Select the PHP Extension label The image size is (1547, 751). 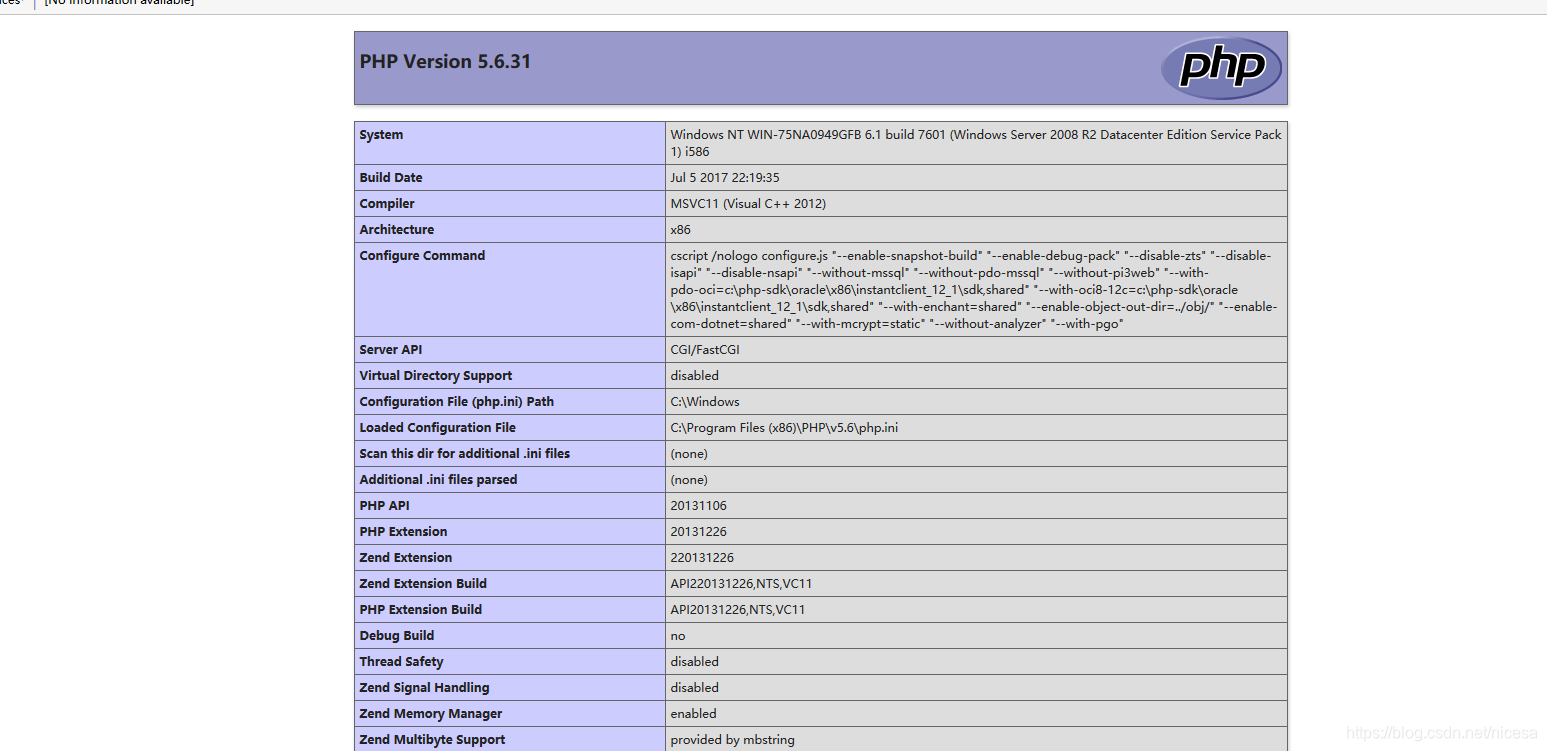[404, 532]
